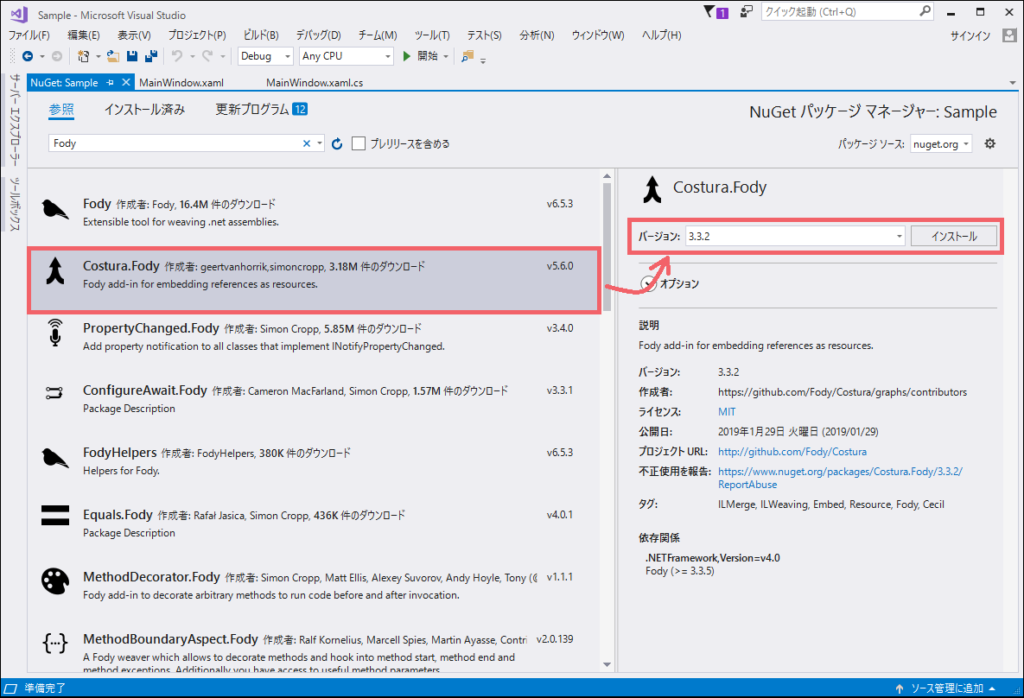
Task: Select the Costura.Fody package row
Action: (313, 280)
